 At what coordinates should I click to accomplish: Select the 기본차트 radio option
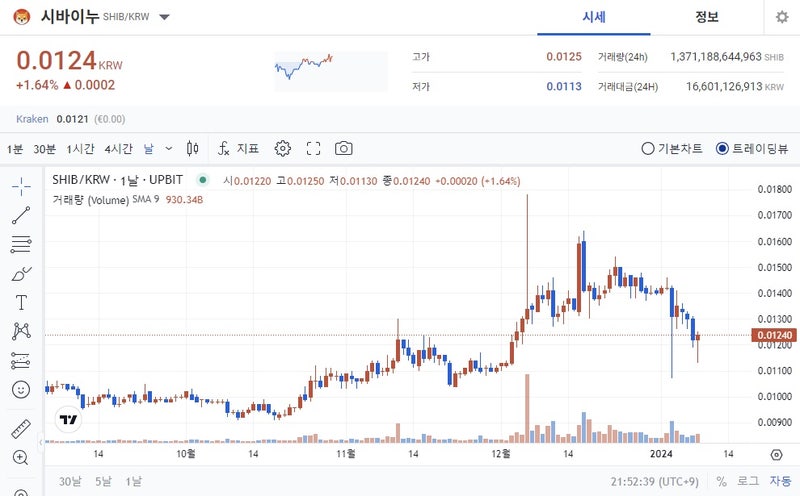671,148
